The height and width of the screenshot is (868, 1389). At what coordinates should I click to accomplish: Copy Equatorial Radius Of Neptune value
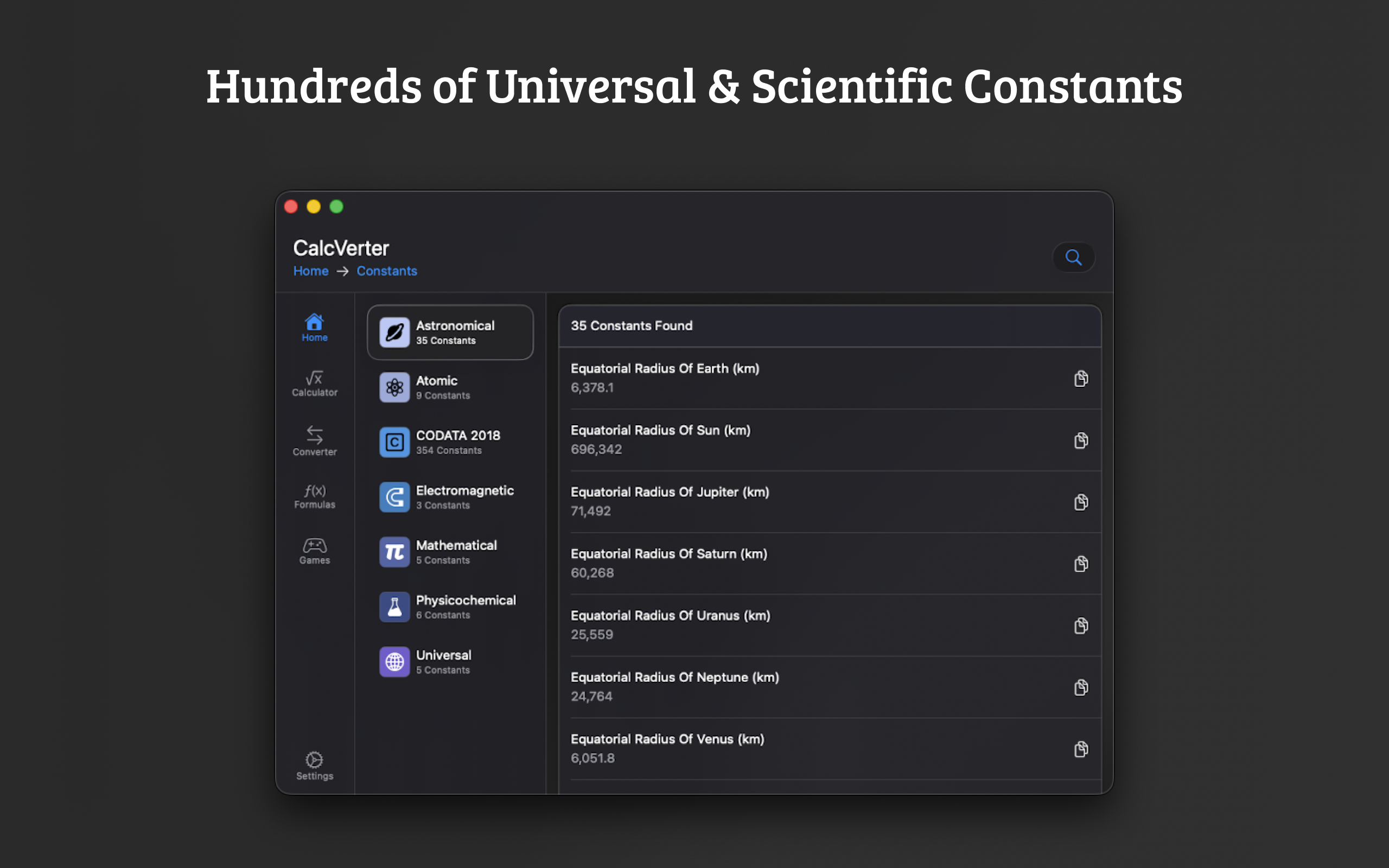pos(1081,687)
